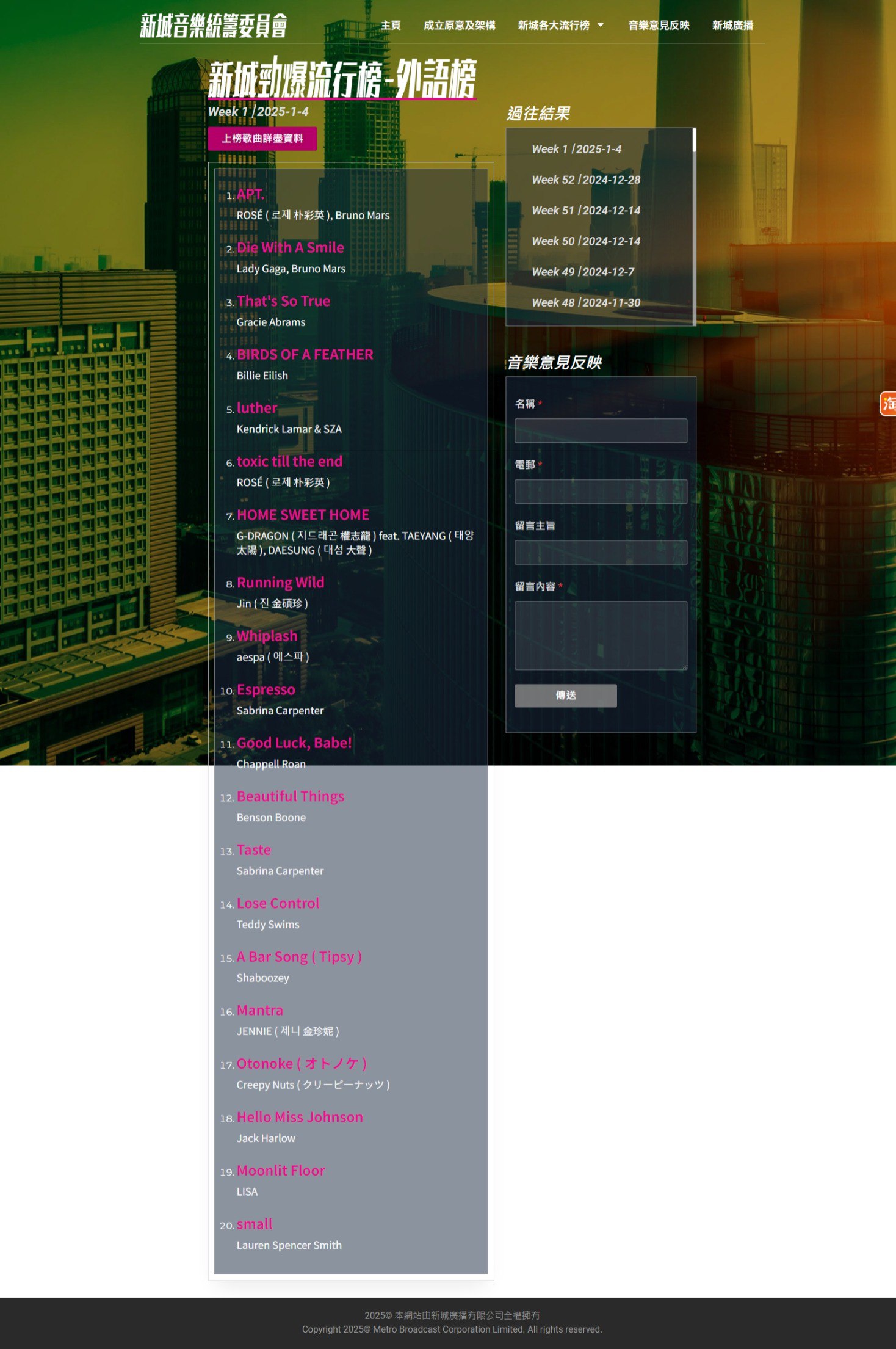Click artist text Billie Eilish

(x=262, y=376)
